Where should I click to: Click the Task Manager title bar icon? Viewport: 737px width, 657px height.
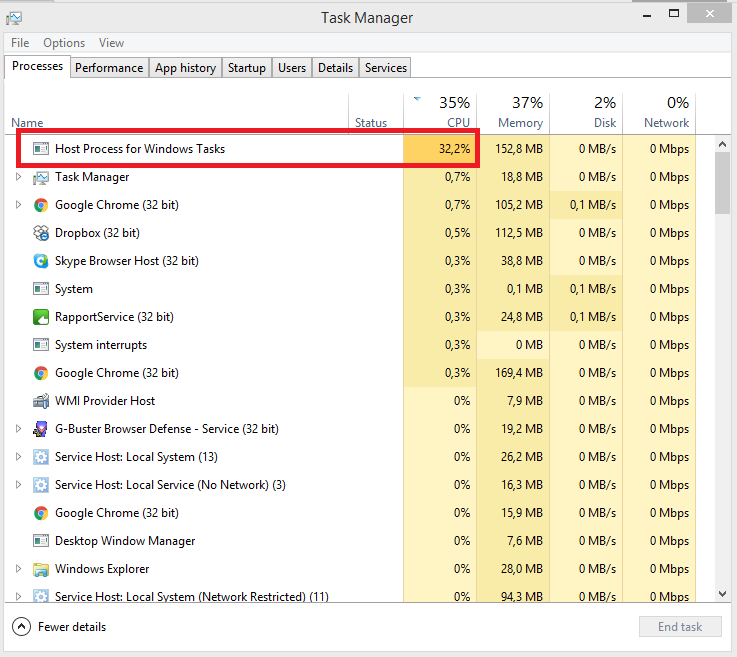click(14, 18)
